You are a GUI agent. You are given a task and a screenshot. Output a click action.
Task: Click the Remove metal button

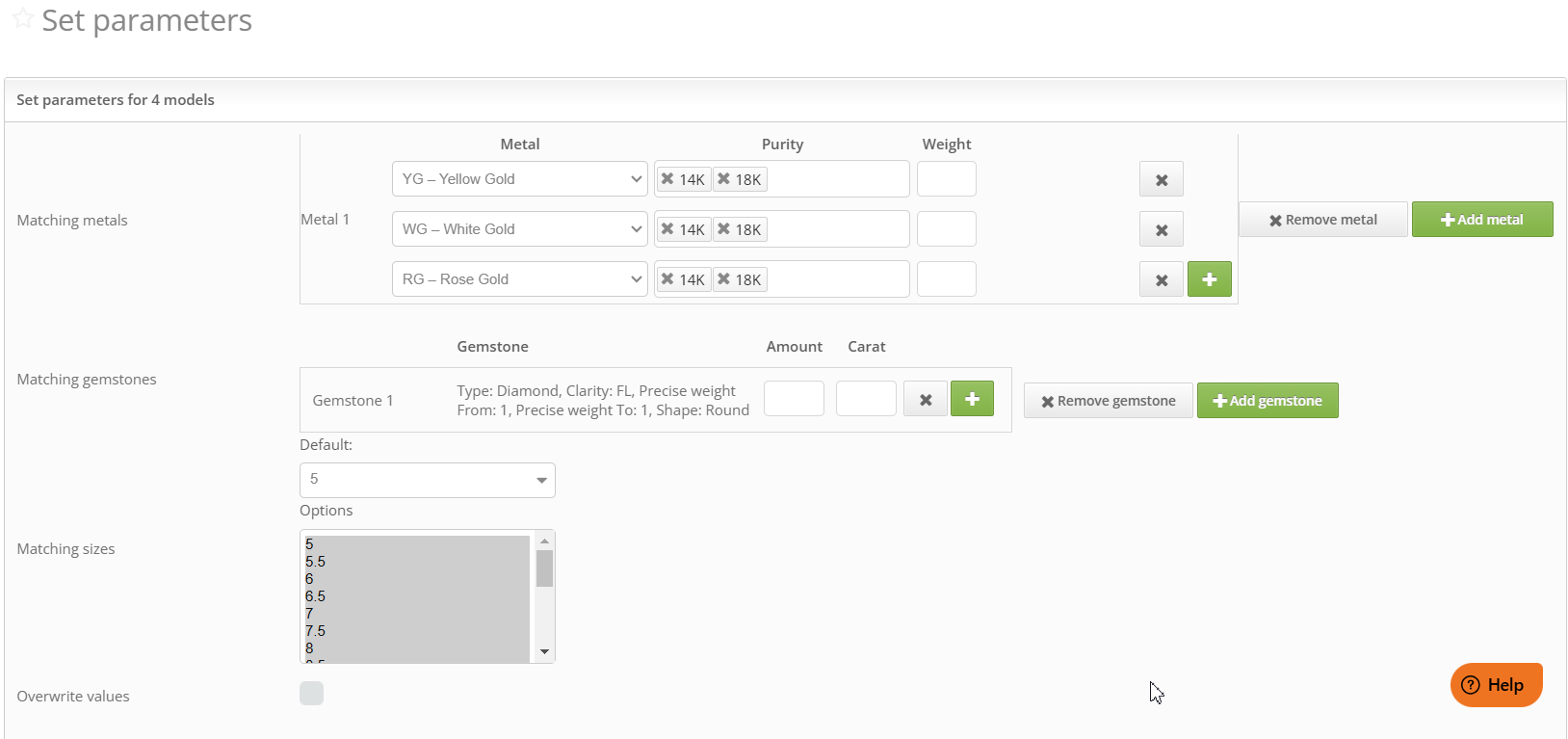[x=1323, y=220]
